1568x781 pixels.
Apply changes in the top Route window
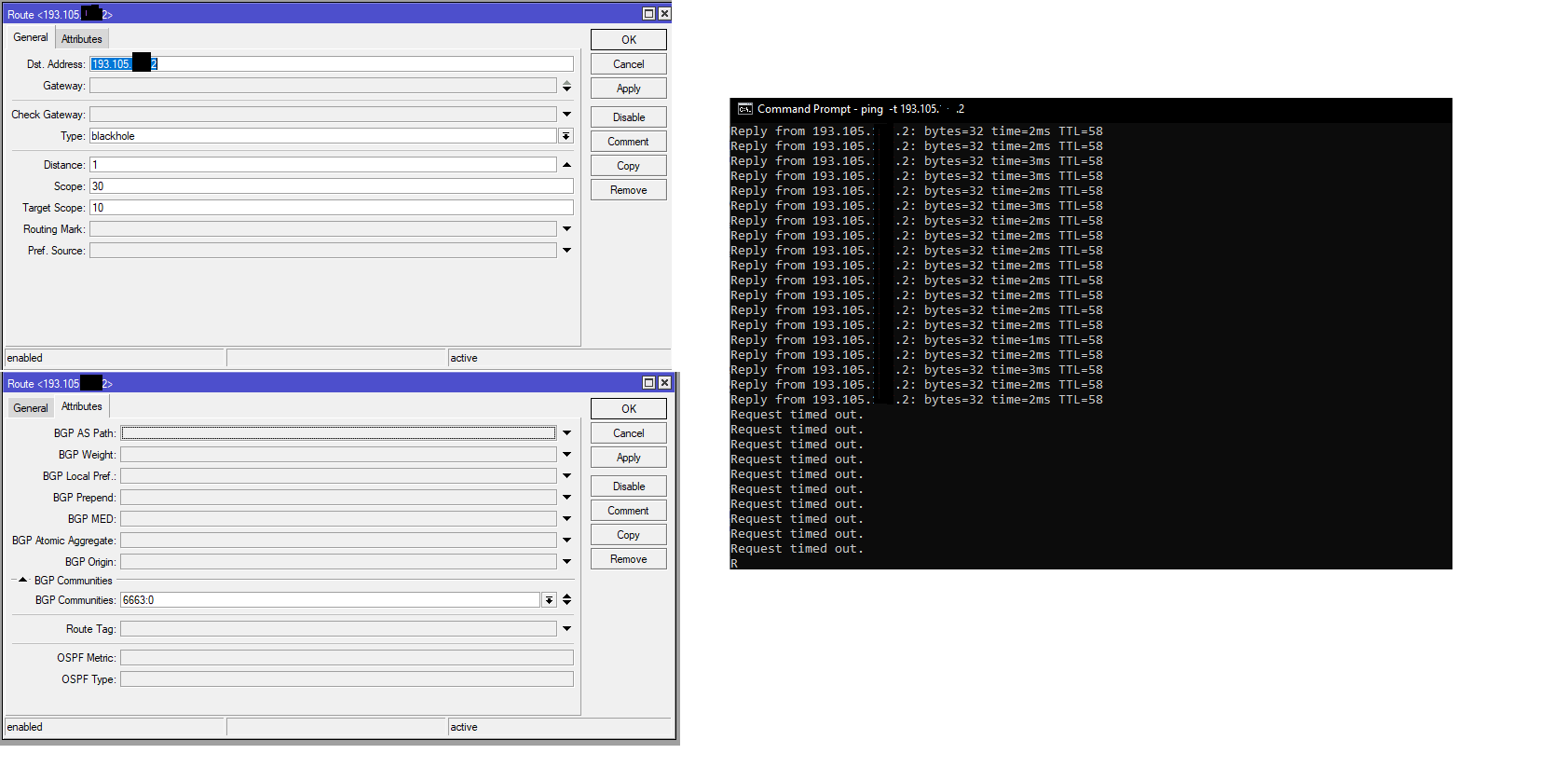pyautogui.click(x=629, y=89)
